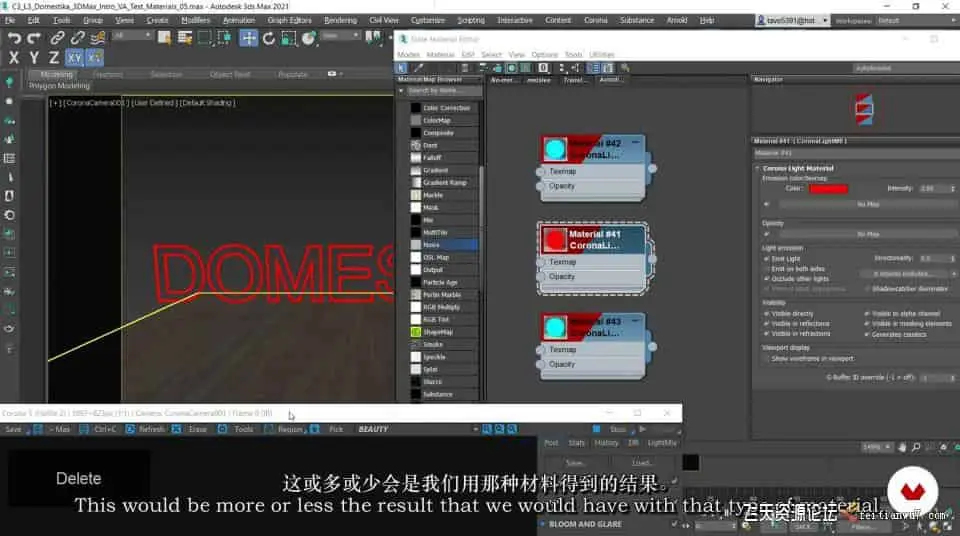The image size is (960, 536).
Task: Click the Search by Name field
Action: 444,91
